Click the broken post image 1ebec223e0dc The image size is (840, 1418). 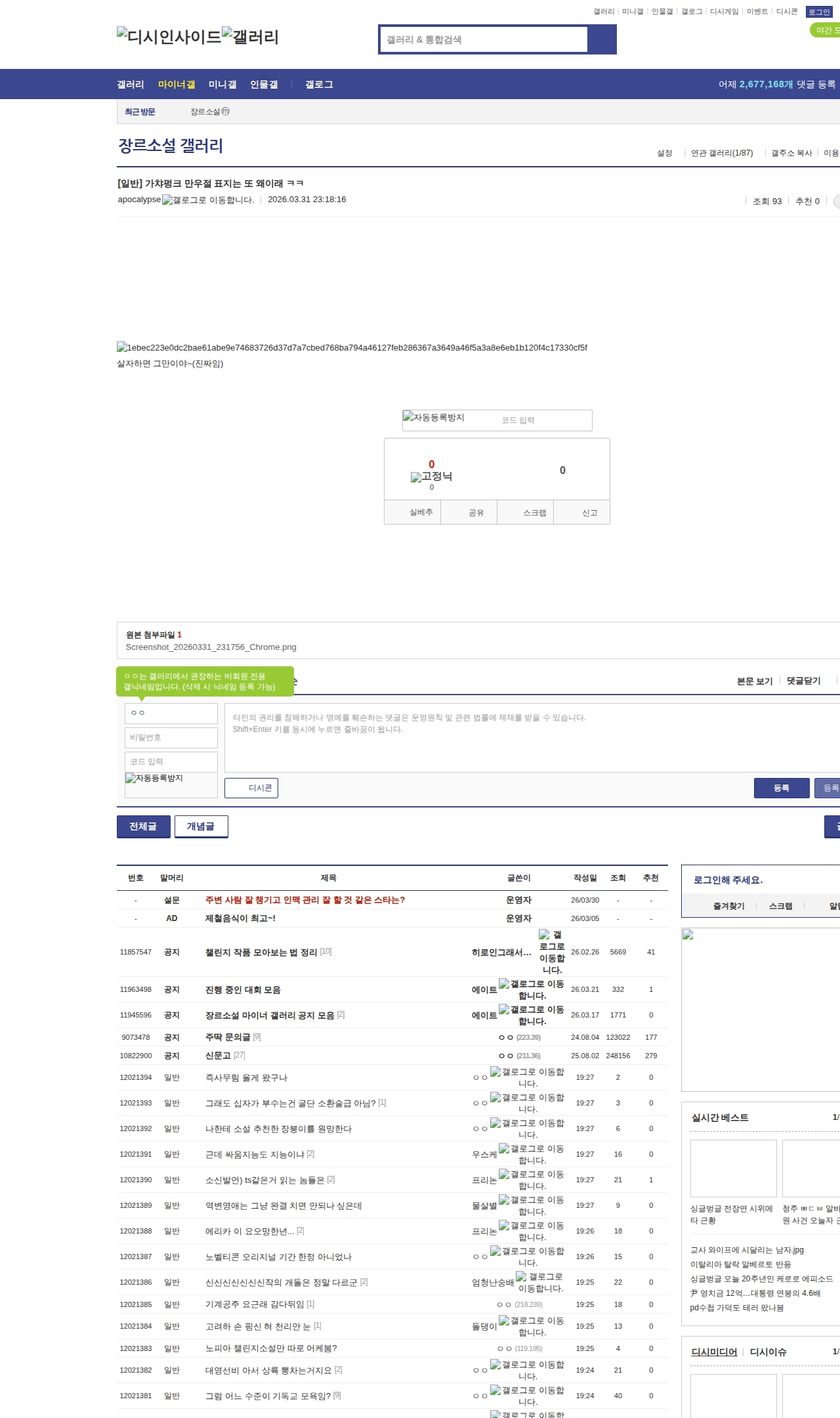click(x=352, y=348)
